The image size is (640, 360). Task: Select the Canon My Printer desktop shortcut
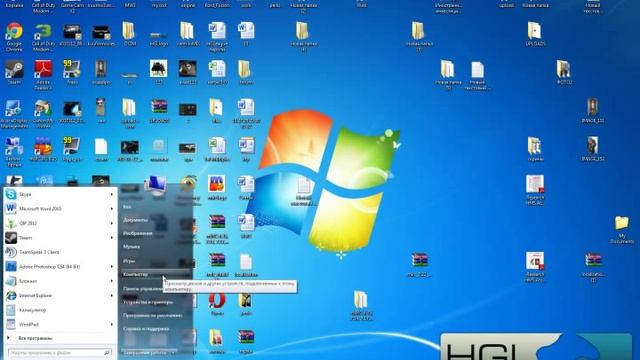[43, 114]
